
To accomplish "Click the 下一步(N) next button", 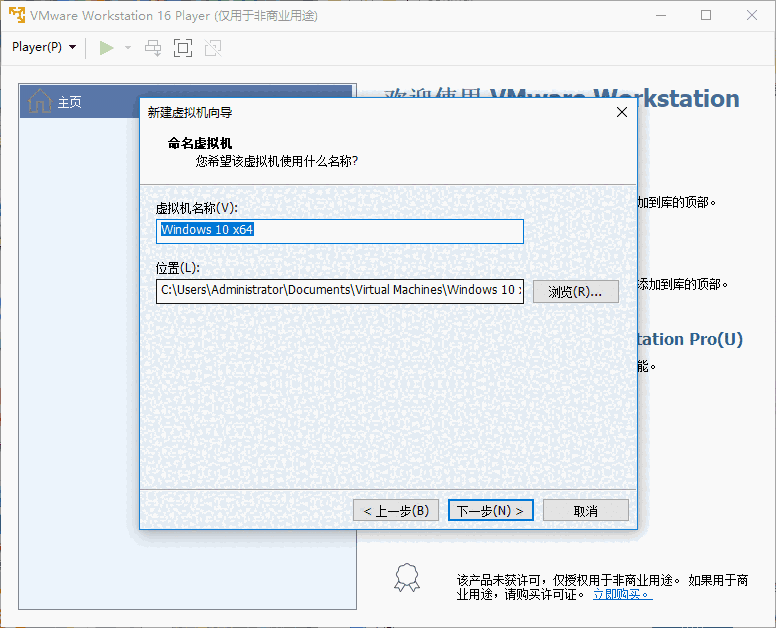I will [490, 510].
